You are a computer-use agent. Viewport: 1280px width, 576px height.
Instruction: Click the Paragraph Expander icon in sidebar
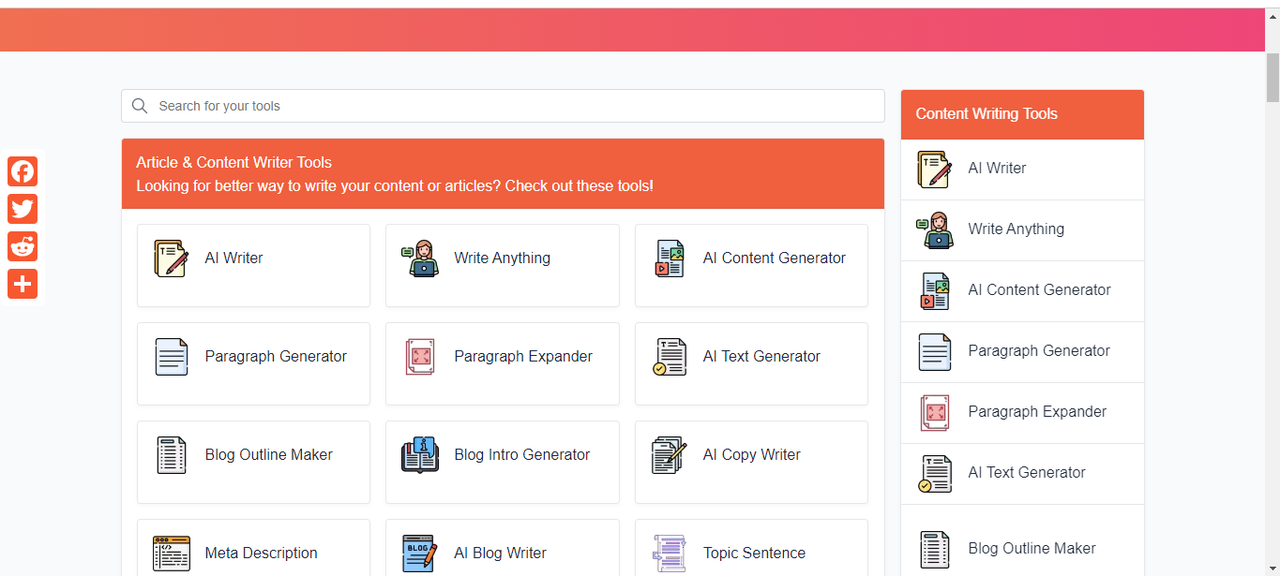tap(935, 412)
